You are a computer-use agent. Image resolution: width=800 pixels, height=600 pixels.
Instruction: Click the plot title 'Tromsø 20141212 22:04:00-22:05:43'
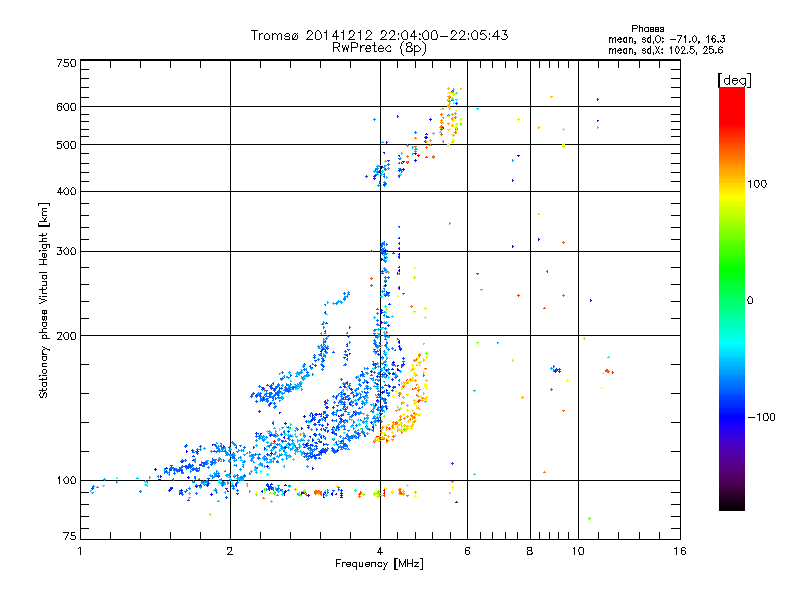click(379, 35)
